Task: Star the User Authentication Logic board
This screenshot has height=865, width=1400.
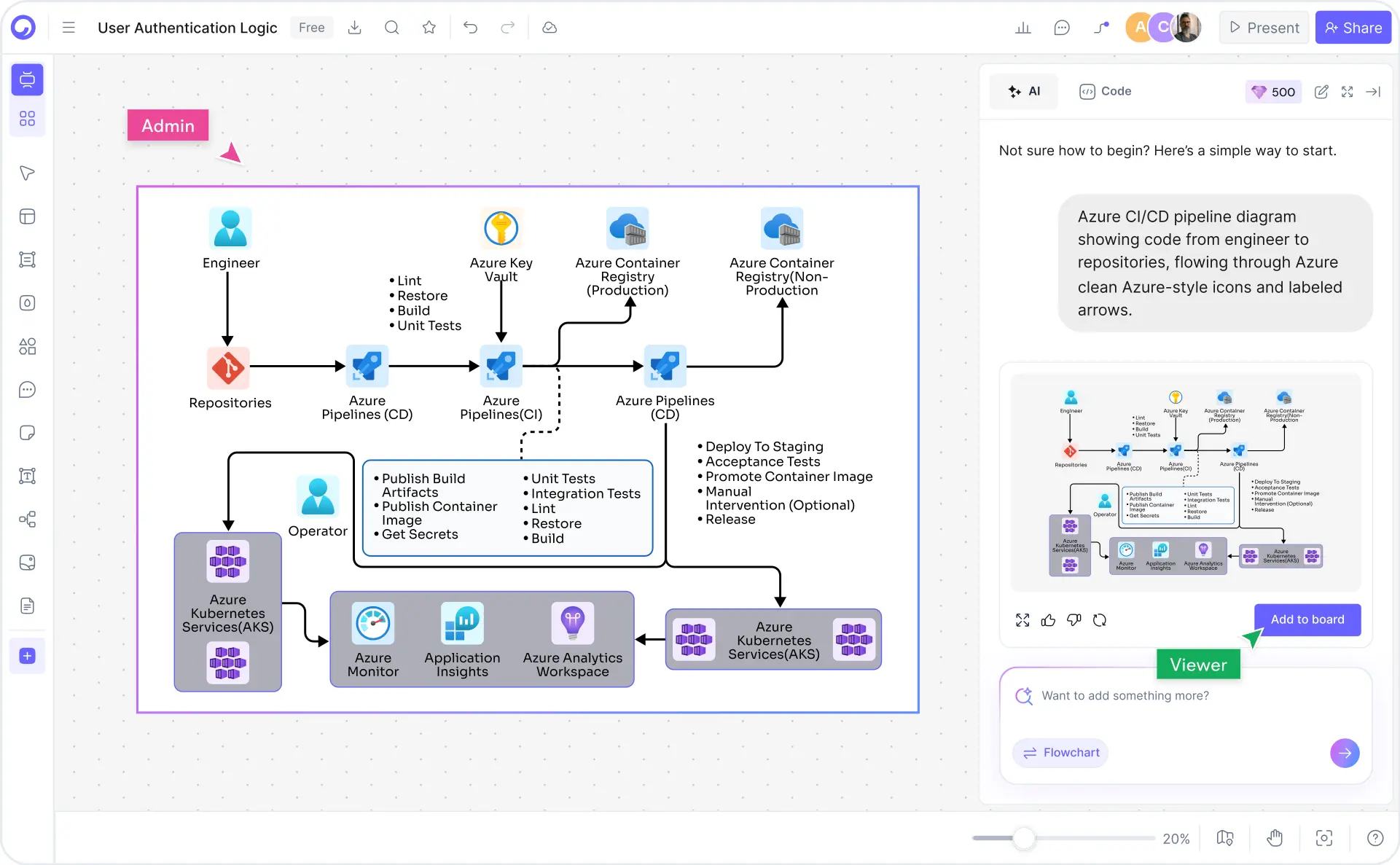Action: [x=429, y=27]
